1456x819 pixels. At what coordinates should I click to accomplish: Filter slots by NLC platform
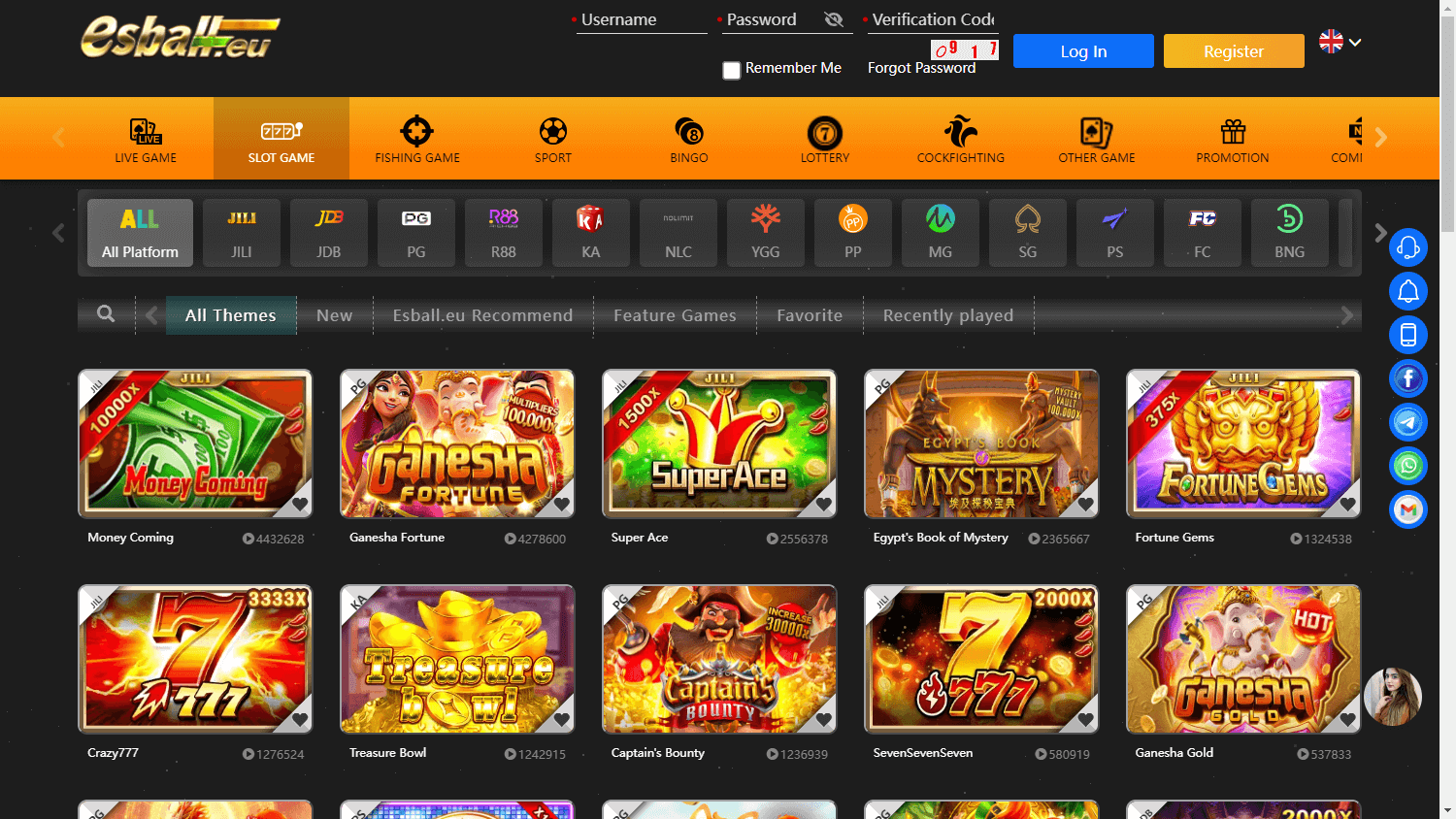678,233
